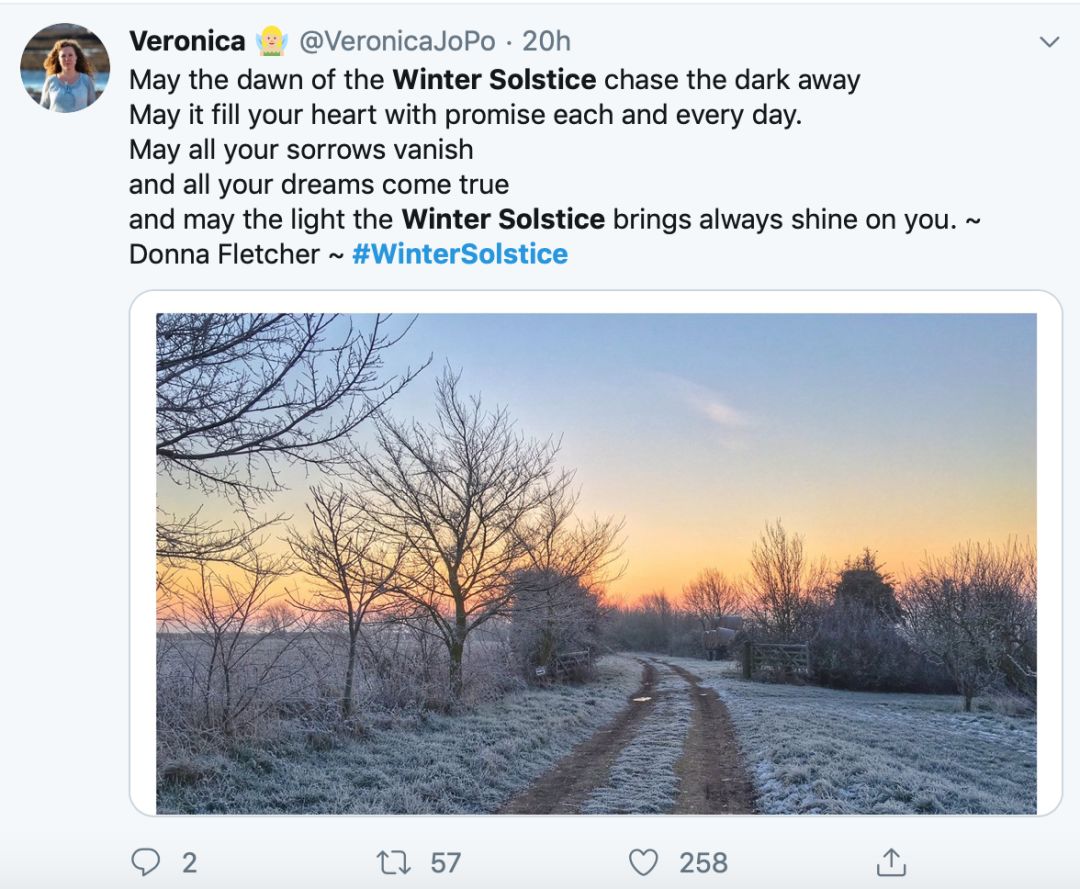Open the tweet via the 20h timestamp
The height and width of the screenshot is (889, 1080).
546,41
